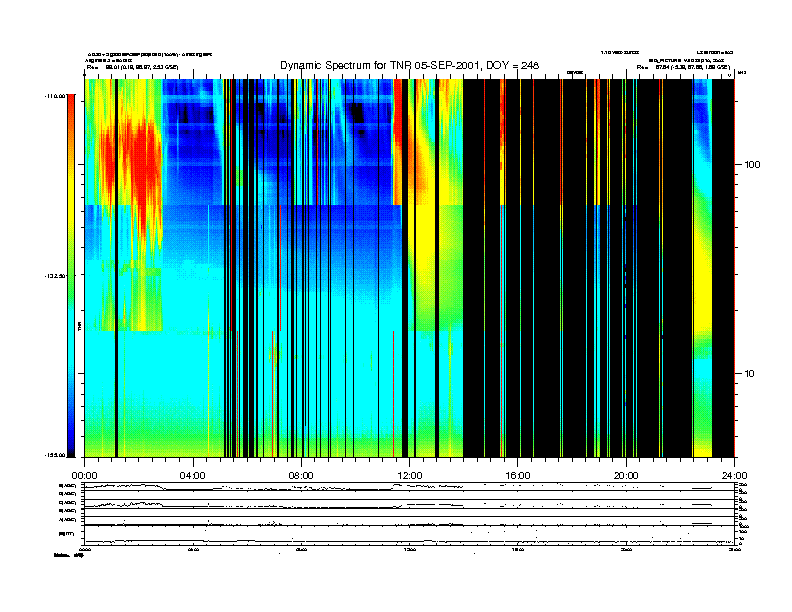
Task: Click the 10 frequency axis label
Action: tap(750, 374)
